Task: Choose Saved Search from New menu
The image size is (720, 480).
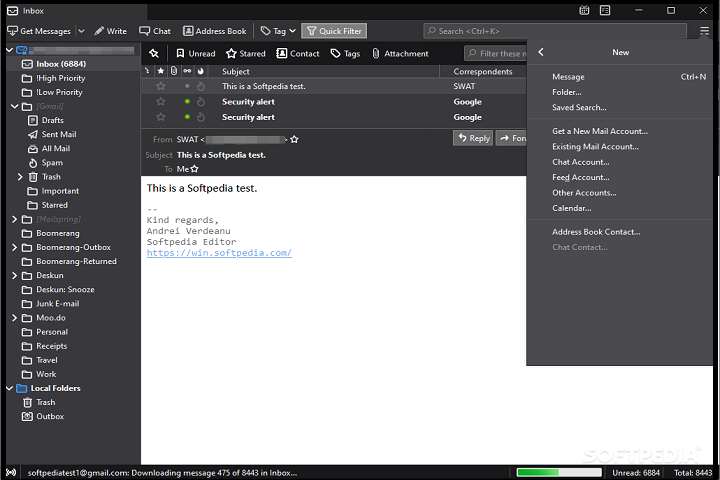Action: [x=579, y=108]
